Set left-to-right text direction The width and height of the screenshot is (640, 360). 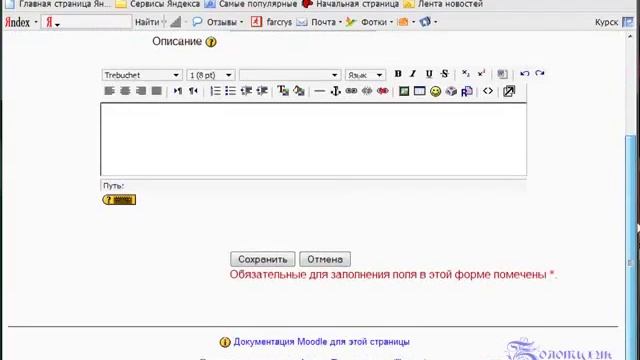pos(178,91)
